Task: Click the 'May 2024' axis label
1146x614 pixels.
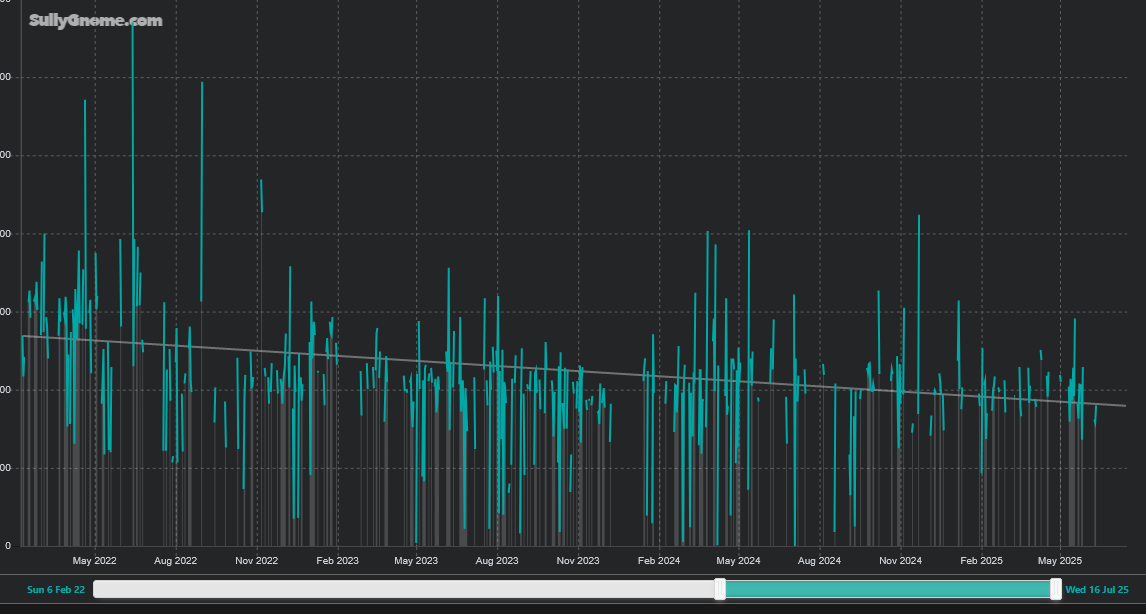Action: tap(738, 561)
